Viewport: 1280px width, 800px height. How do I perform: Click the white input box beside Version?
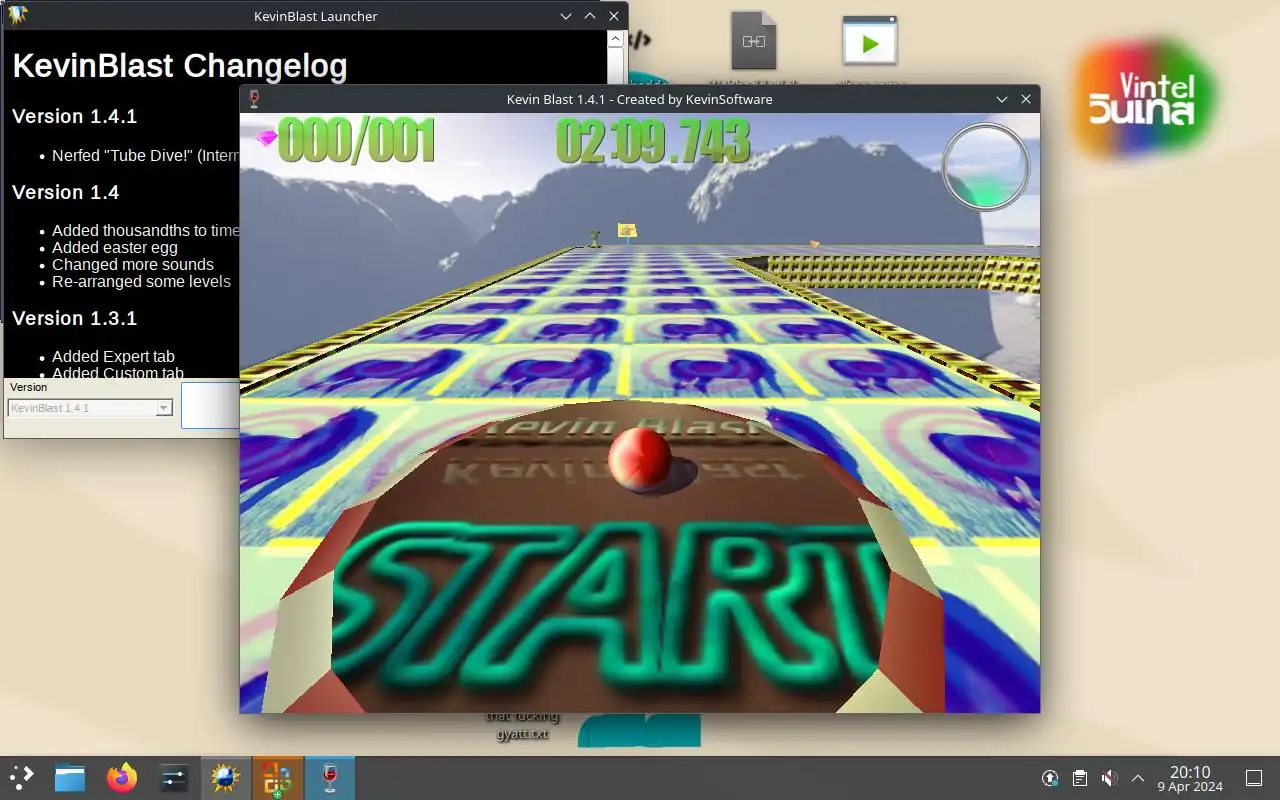(210, 404)
